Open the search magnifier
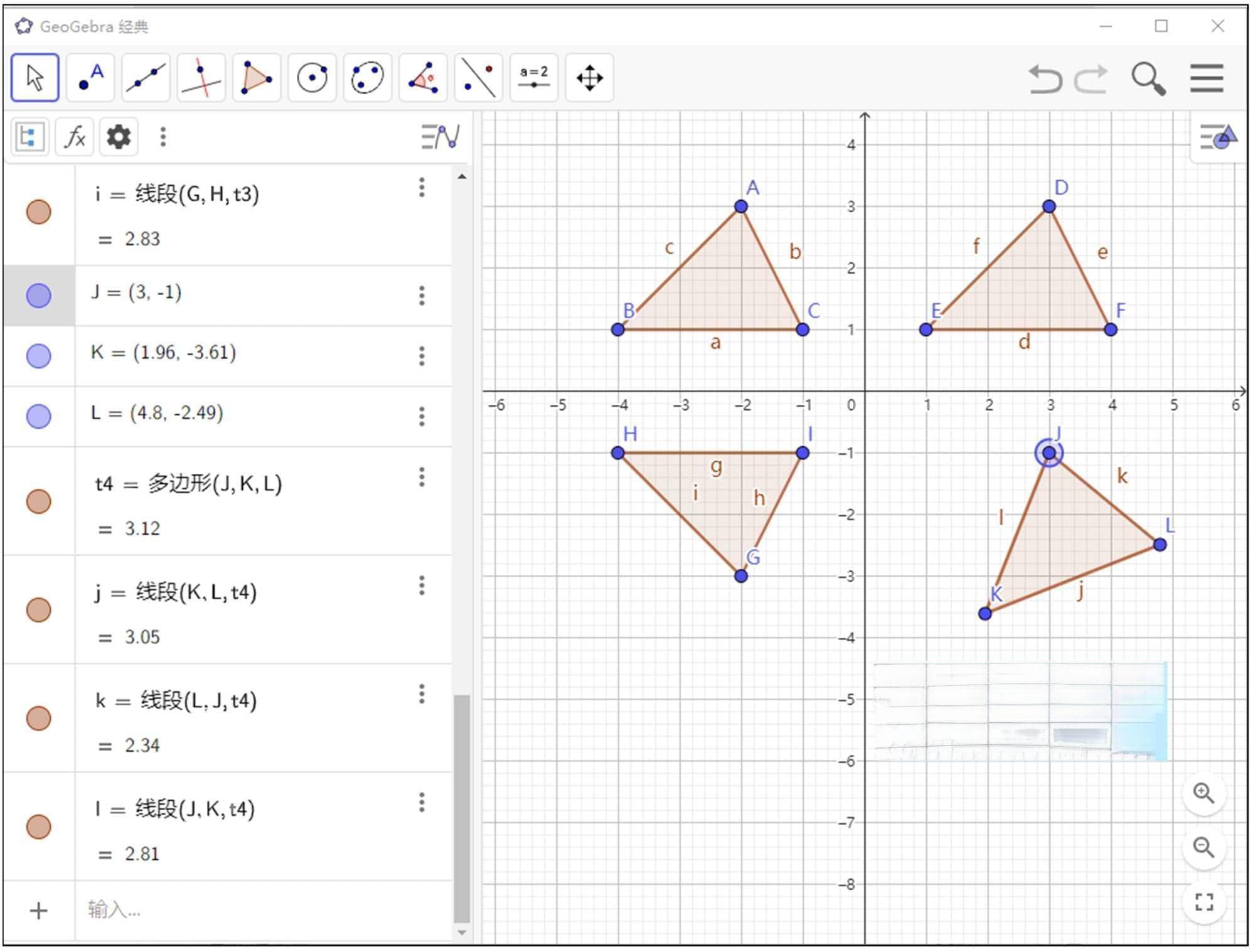 tap(1148, 79)
